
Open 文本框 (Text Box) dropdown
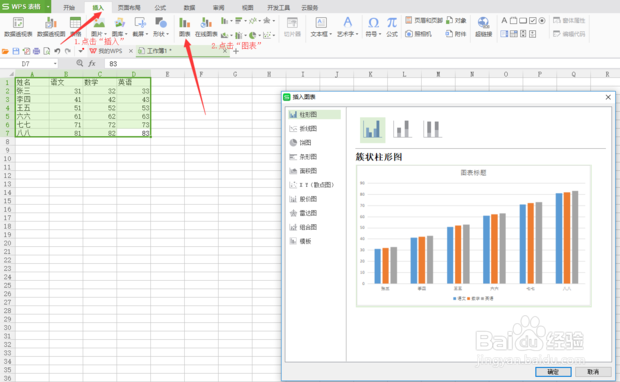pos(321,27)
